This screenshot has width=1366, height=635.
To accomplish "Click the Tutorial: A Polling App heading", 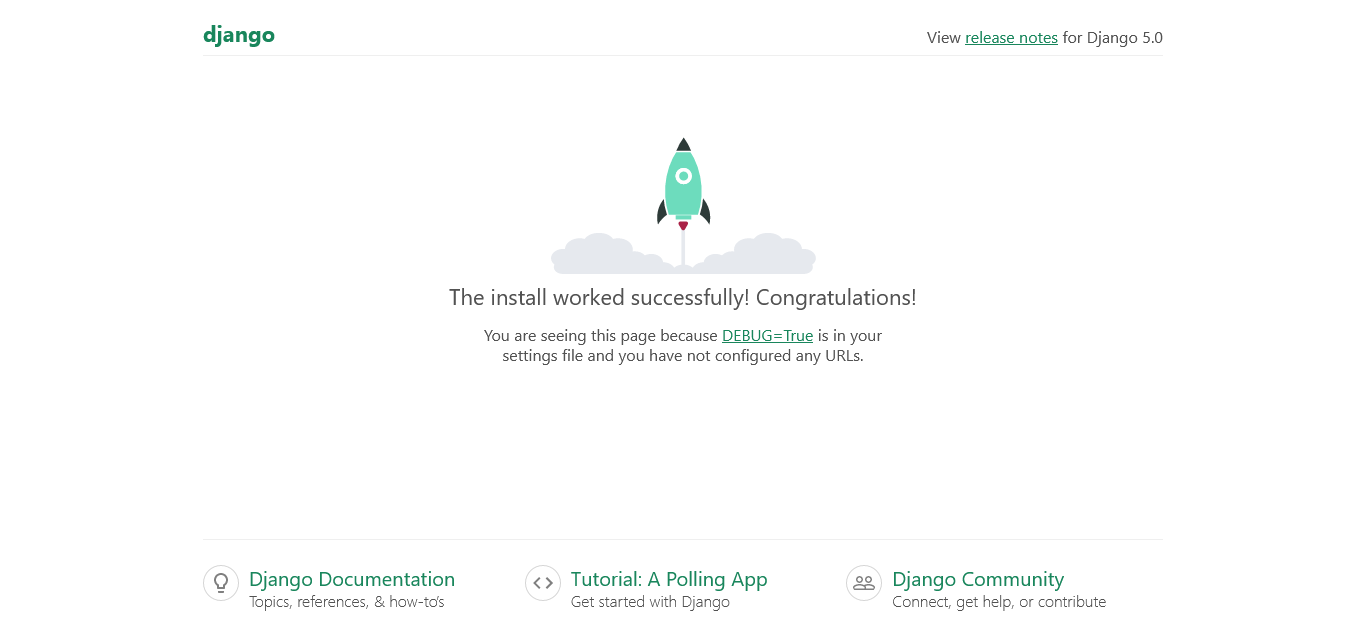I will tap(668, 579).
